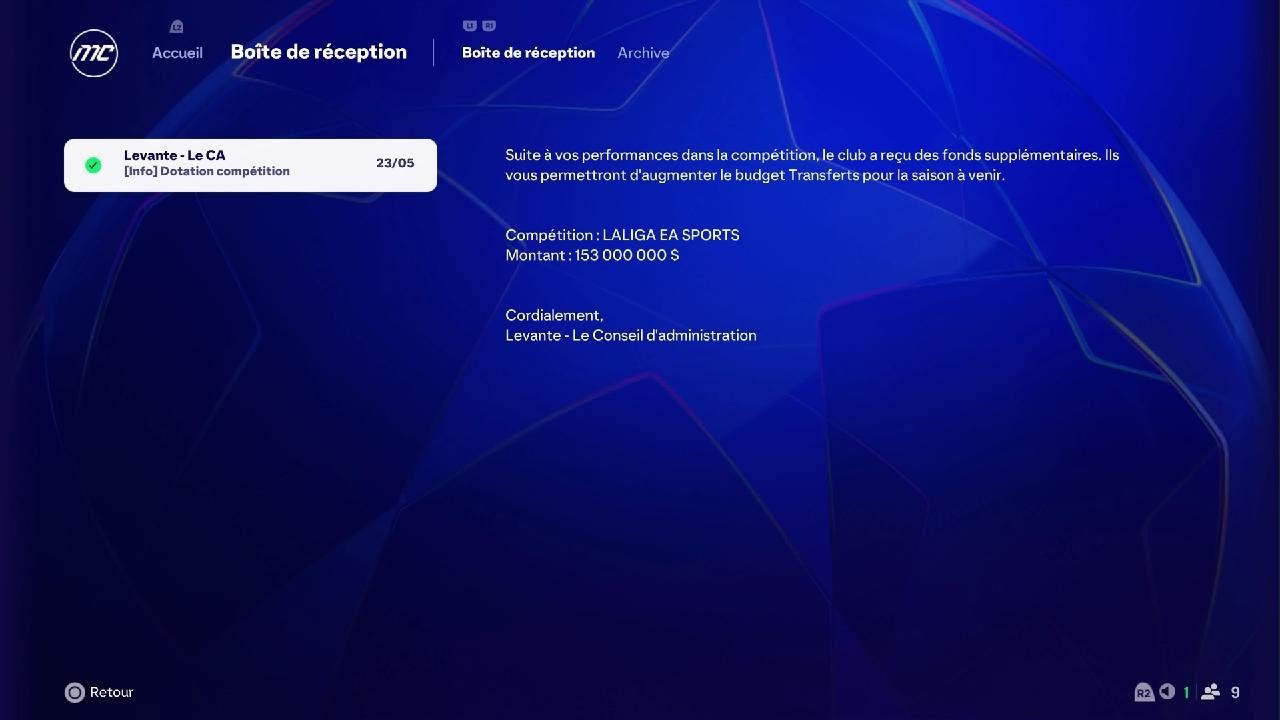Open the Boîte de réception sub-tab
This screenshot has height=720, width=1280.
[528, 53]
